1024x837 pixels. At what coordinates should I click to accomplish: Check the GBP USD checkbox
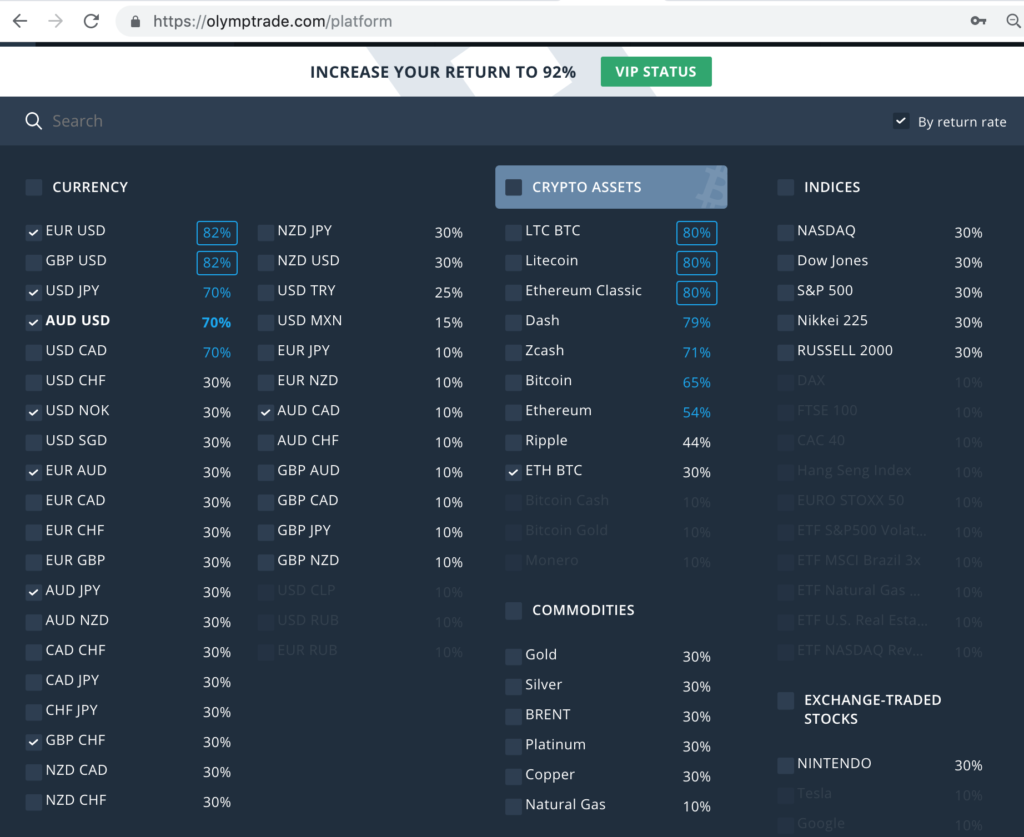(x=33, y=262)
